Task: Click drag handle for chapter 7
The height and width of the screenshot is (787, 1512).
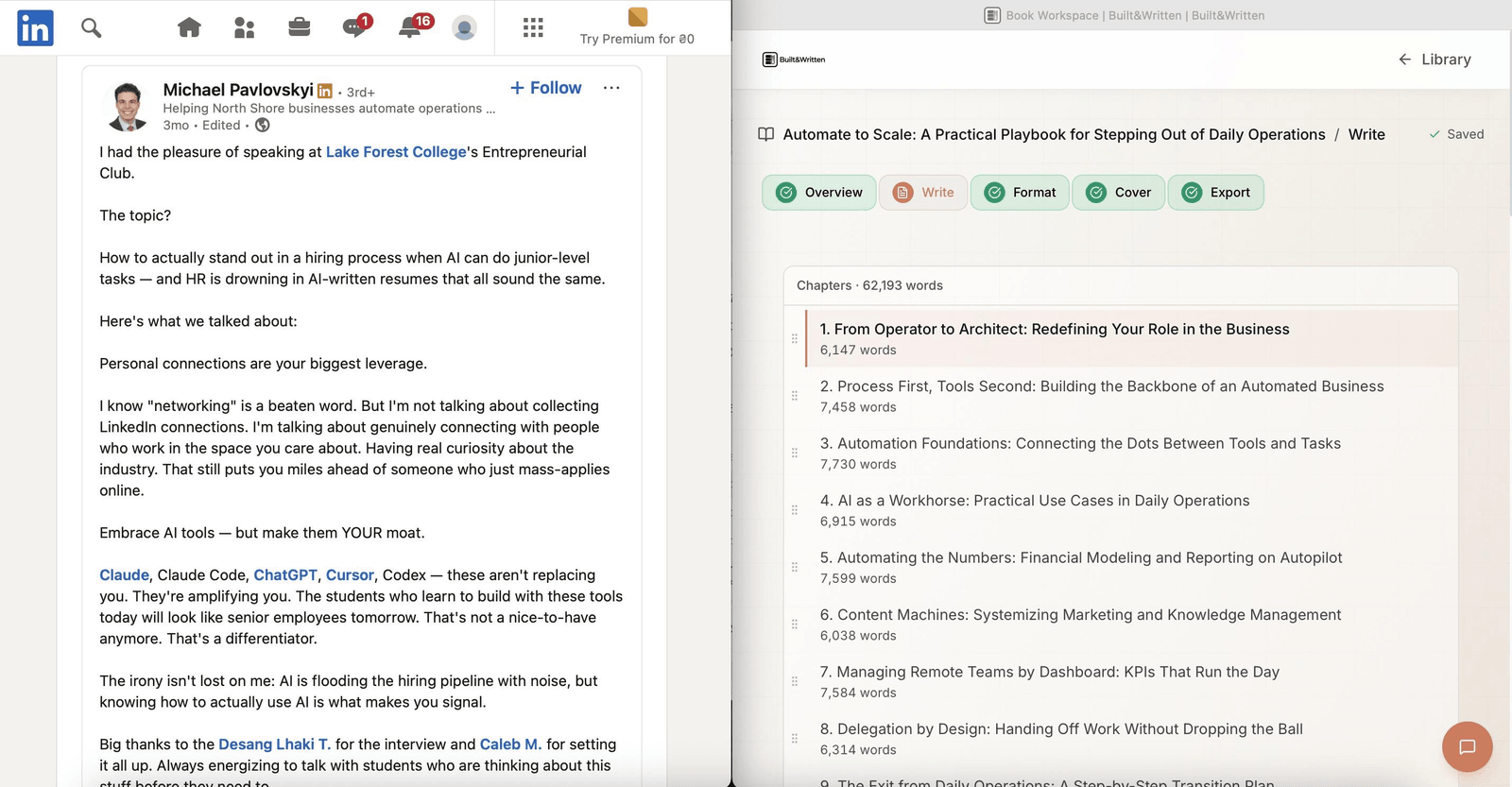Action: tap(794, 681)
